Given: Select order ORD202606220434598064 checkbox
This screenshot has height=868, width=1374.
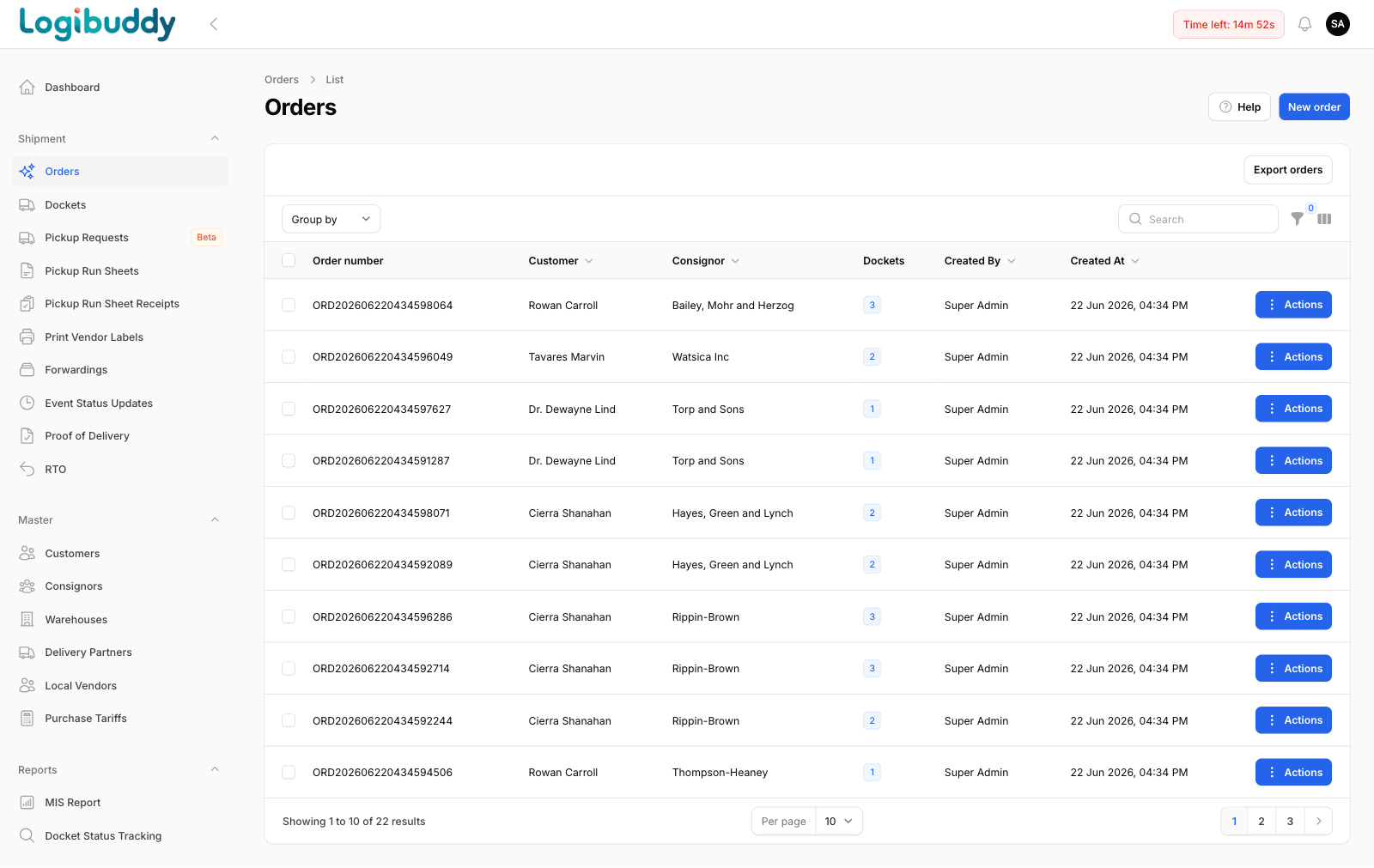Looking at the screenshot, I should click(x=289, y=305).
